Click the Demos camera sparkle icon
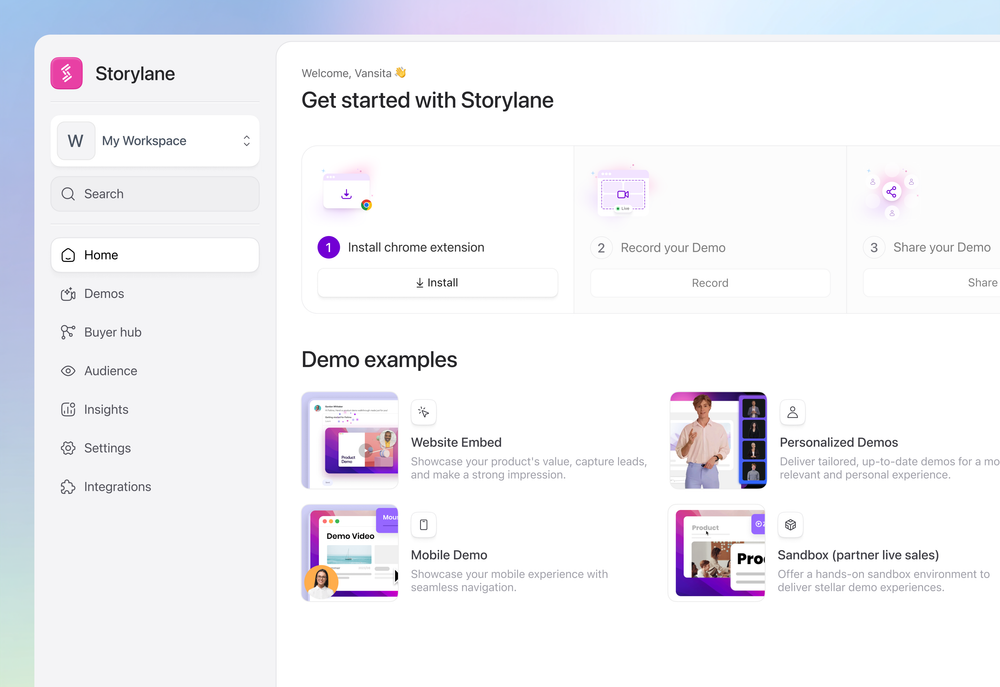Screen dimensions: 1000x687 coord(68,294)
